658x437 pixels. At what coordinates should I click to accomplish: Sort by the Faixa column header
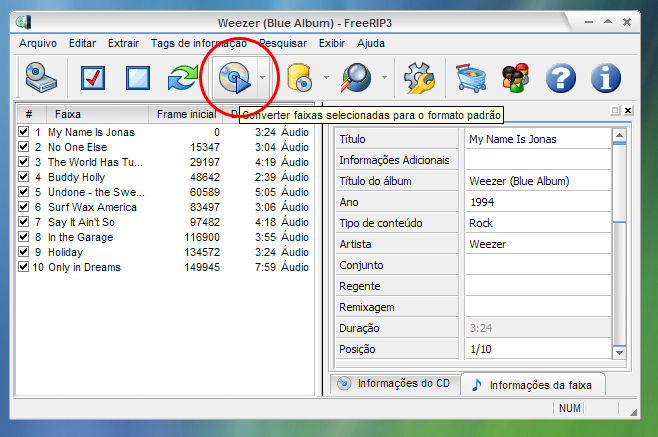tap(97, 114)
